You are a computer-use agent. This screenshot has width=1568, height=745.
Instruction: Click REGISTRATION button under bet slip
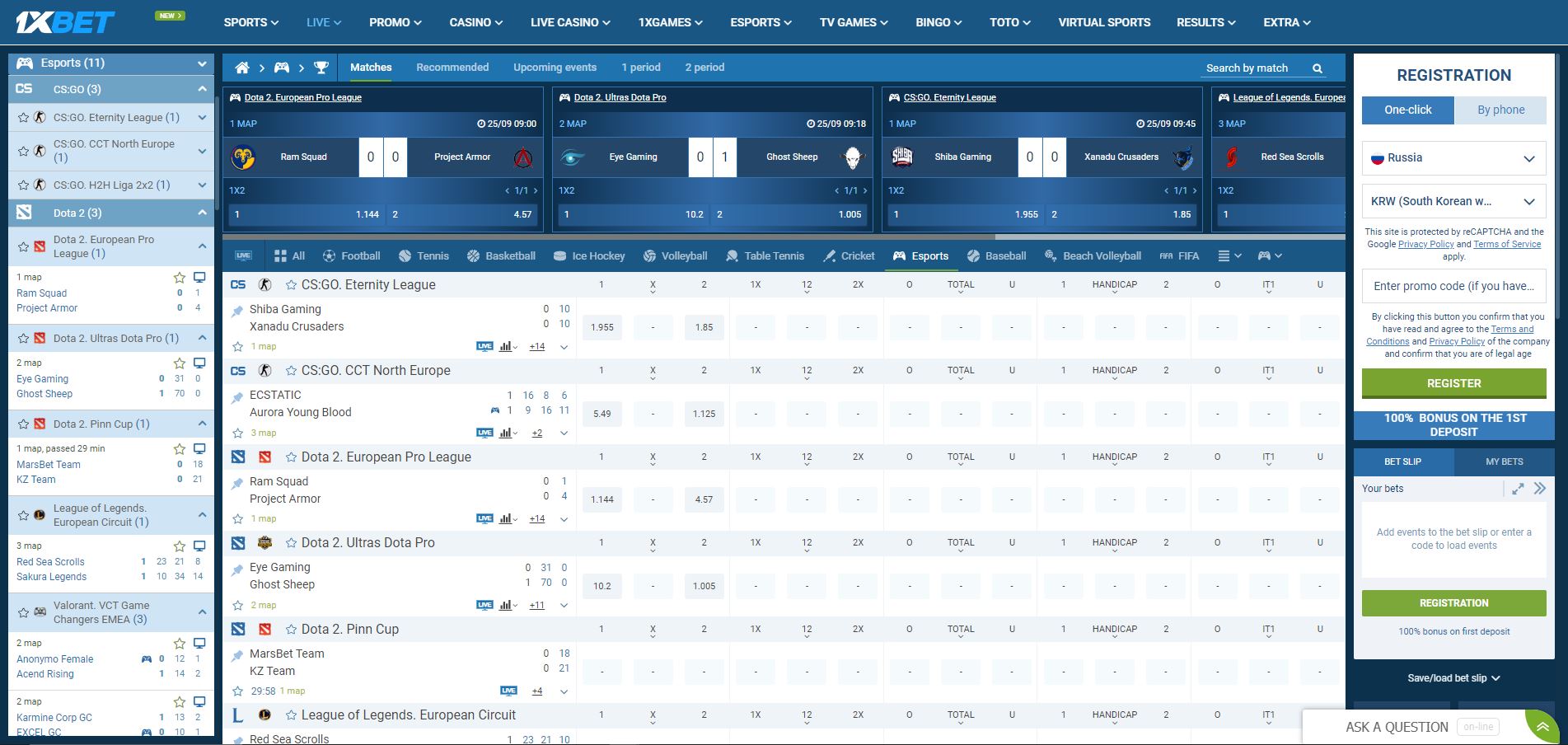[1453, 603]
